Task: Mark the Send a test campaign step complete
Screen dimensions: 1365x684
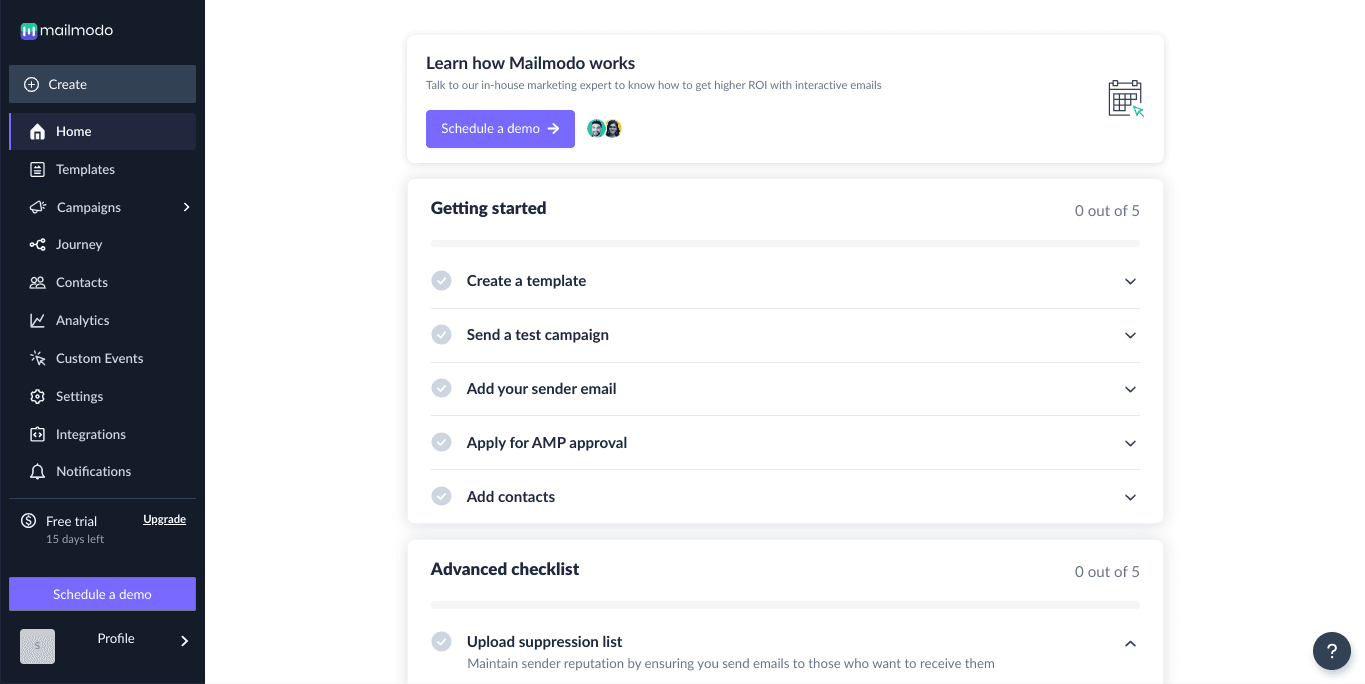Action: (441, 334)
